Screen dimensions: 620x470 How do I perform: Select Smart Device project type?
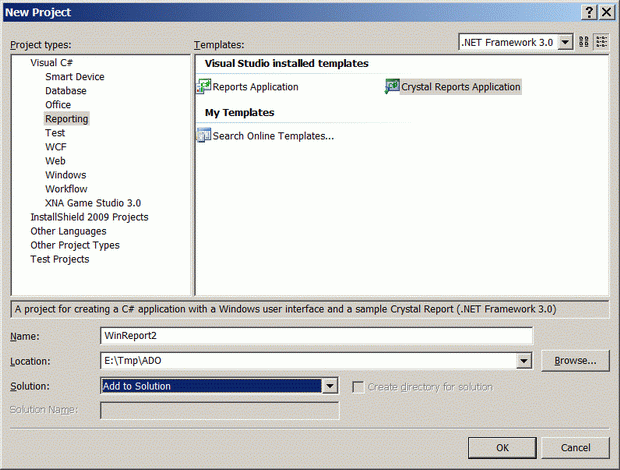point(75,77)
